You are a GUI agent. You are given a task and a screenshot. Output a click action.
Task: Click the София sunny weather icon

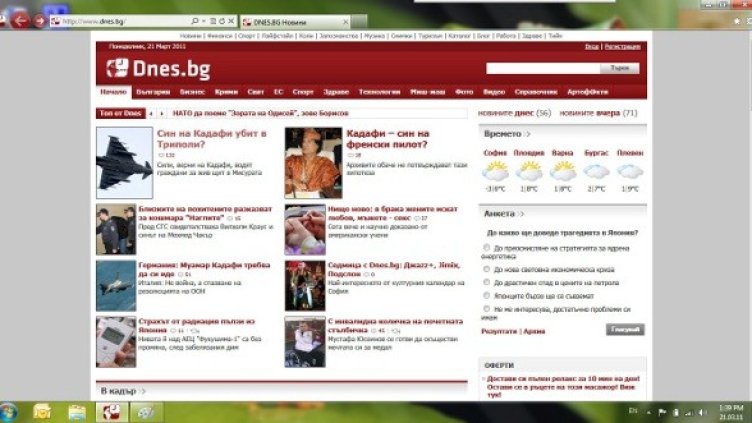495,170
